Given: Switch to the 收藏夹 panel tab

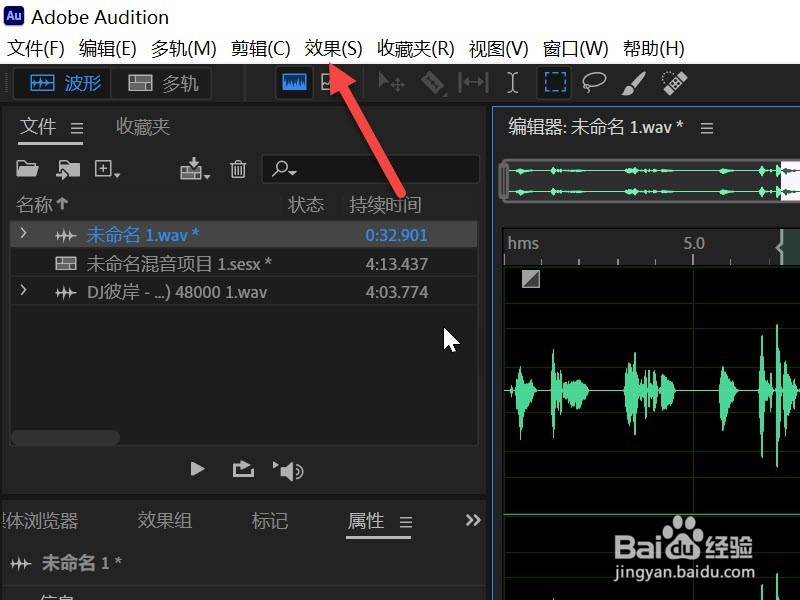Looking at the screenshot, I should click(143, 127).
